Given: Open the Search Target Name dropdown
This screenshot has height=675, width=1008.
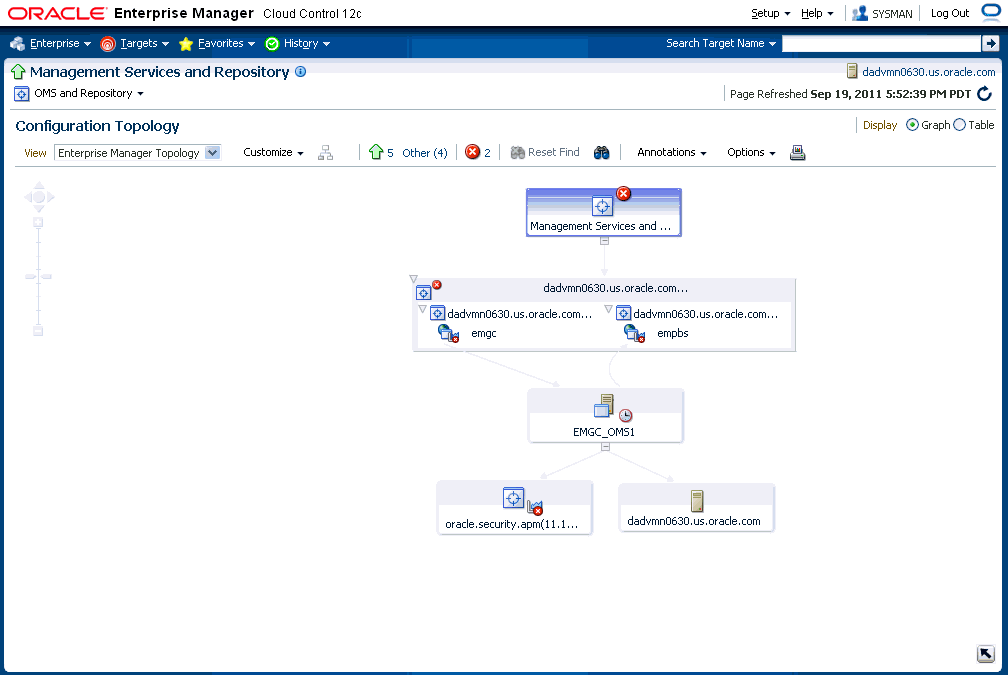Looking at the screenshot, I should [x=721, y=43].
